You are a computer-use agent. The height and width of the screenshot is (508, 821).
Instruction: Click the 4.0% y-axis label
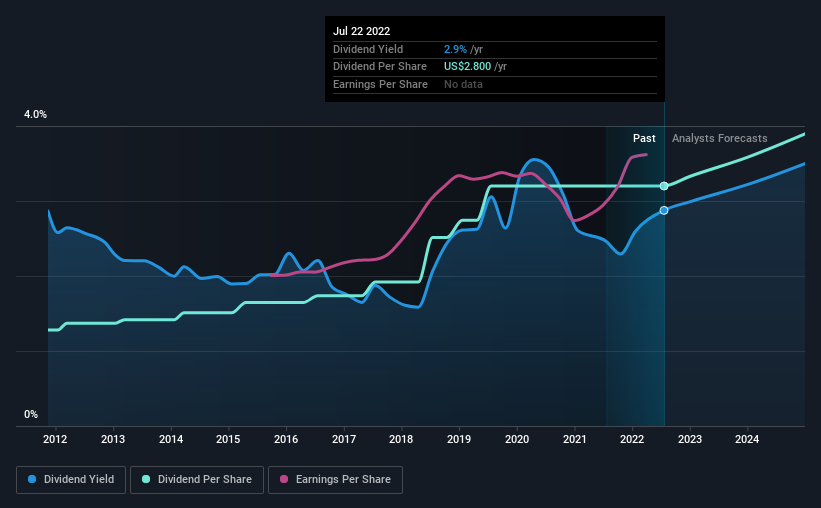coord(35,114)
